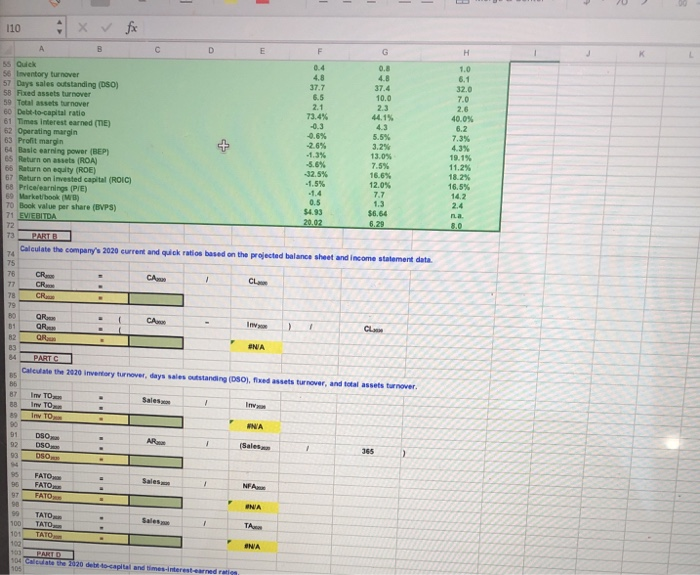Viewport: 700px width, 575px height.
Task: Select row 74 header
Action: (11, 254)
